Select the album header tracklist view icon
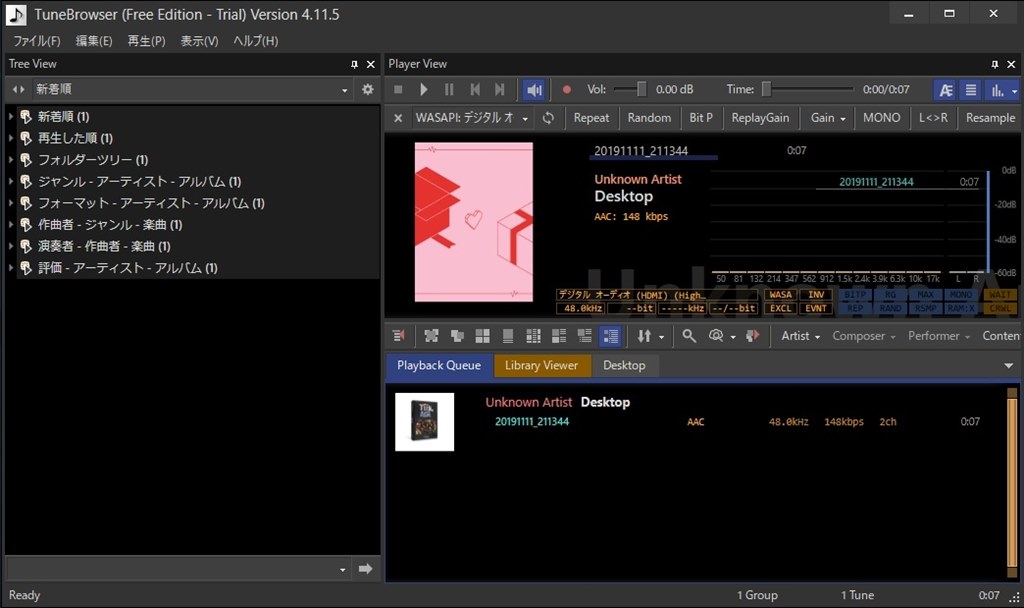Screen dimensions: 1024x608 click(x=584, y=336)
